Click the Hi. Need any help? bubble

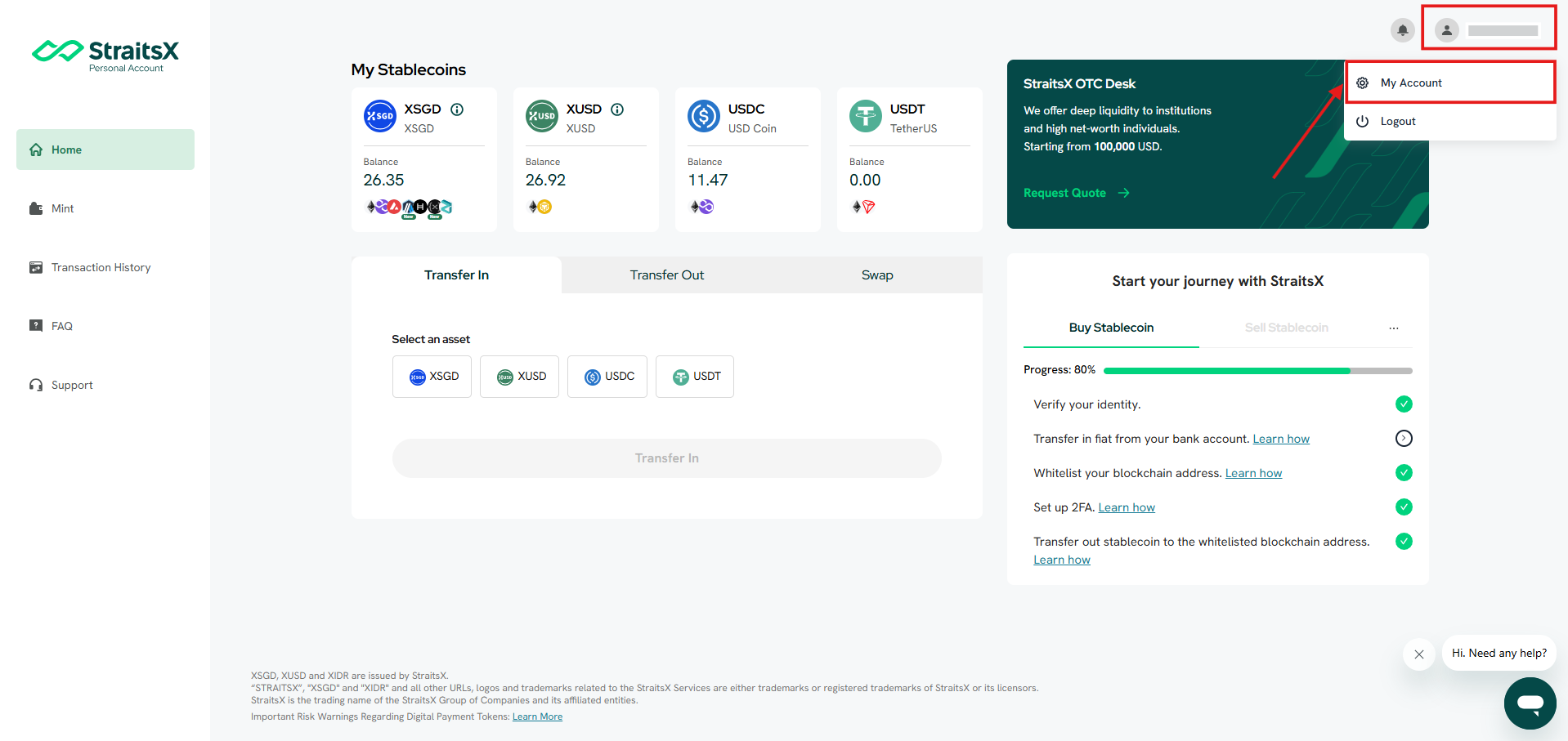click(x=1499, y=653)
